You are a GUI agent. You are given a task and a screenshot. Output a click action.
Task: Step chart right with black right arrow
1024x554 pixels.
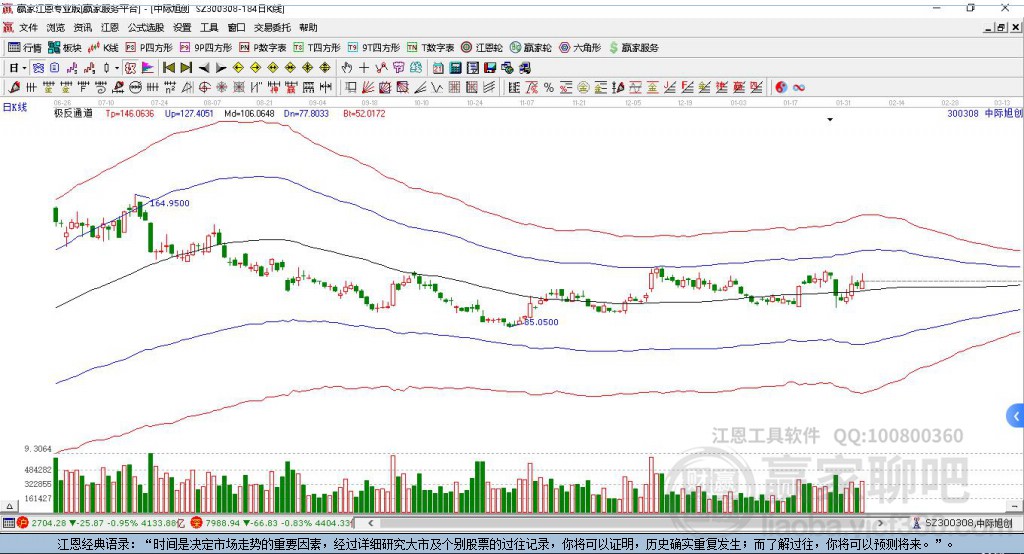pyautogui.click(x=221, y=68)
